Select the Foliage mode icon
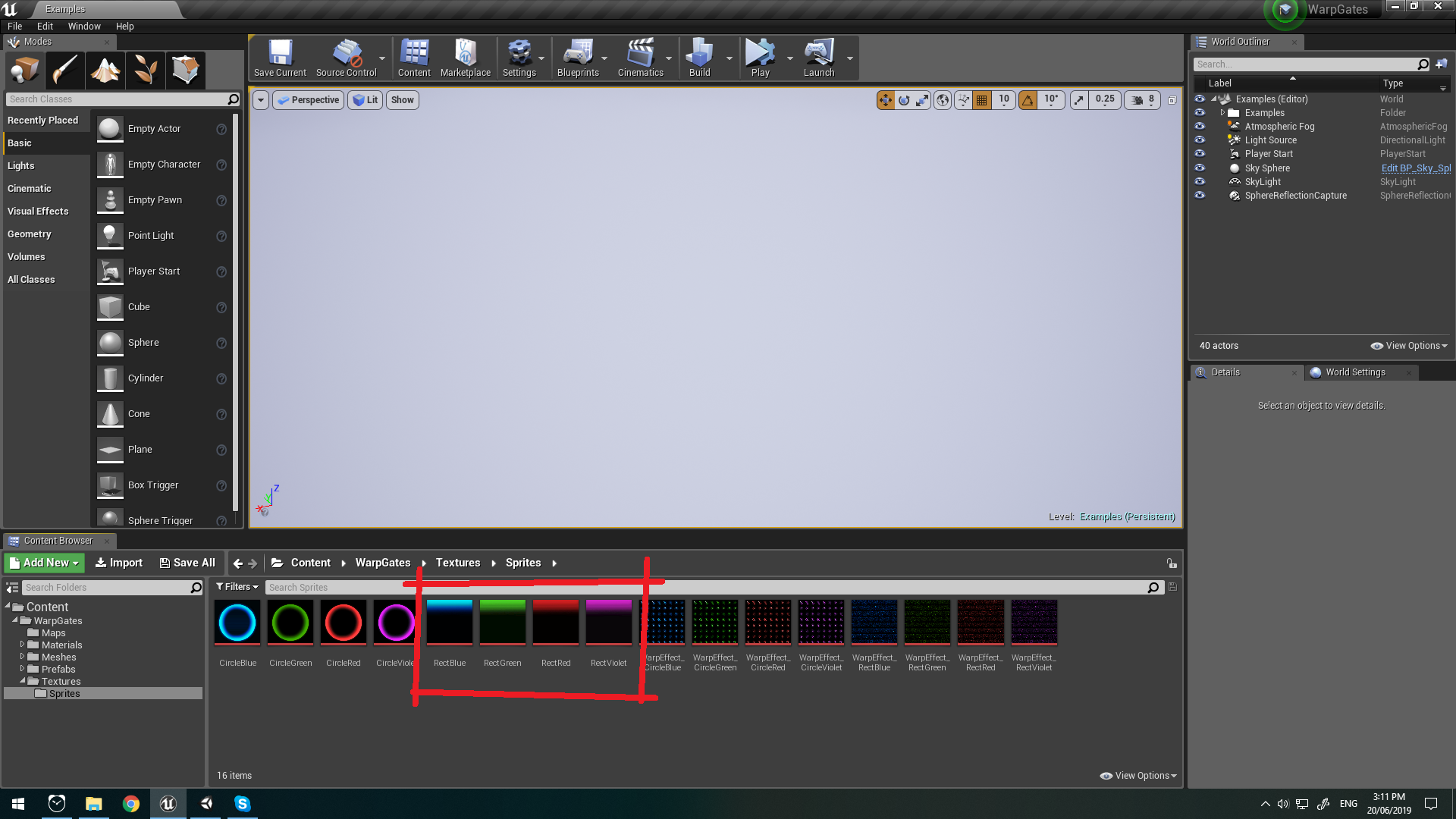Screen dimensions: 1456x819 (146, 71)
